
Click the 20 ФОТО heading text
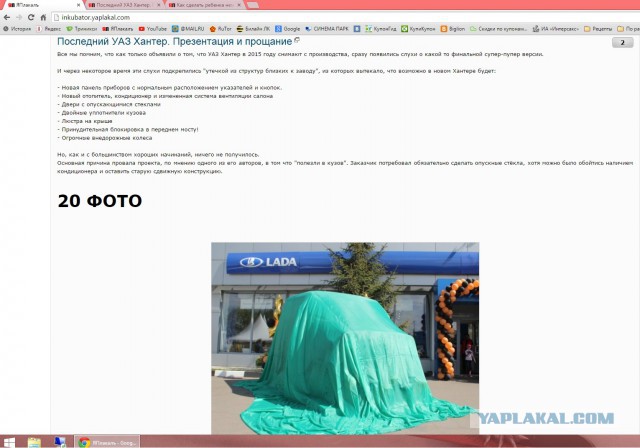pos(100,201)
